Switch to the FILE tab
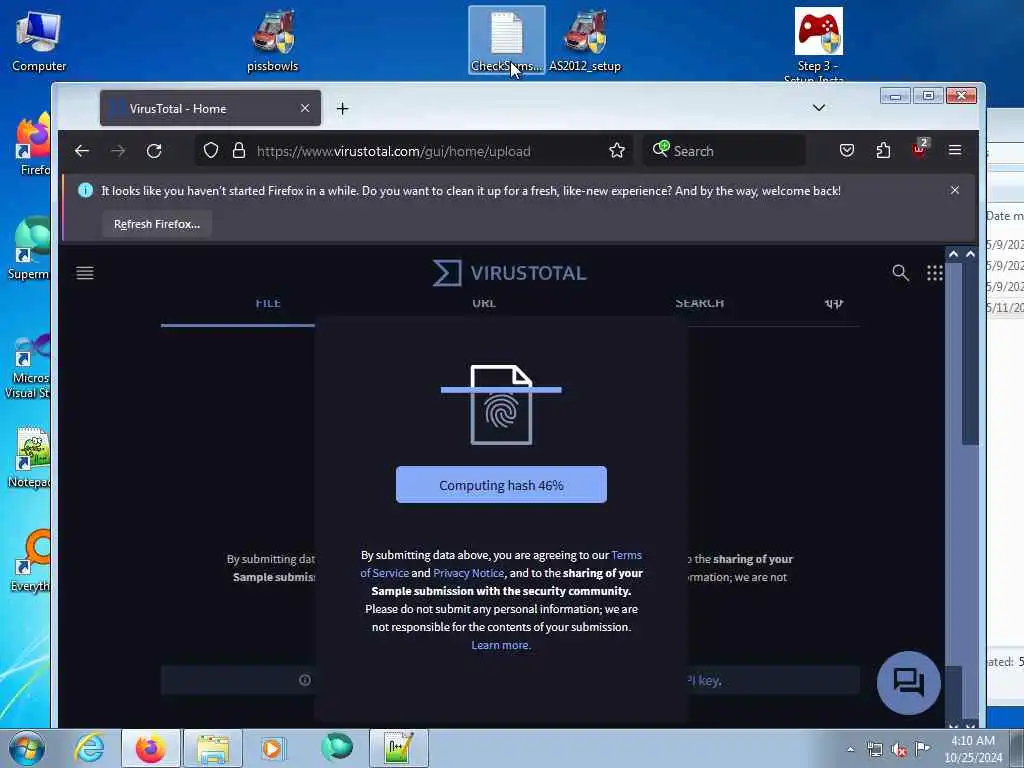 [268, 303]
